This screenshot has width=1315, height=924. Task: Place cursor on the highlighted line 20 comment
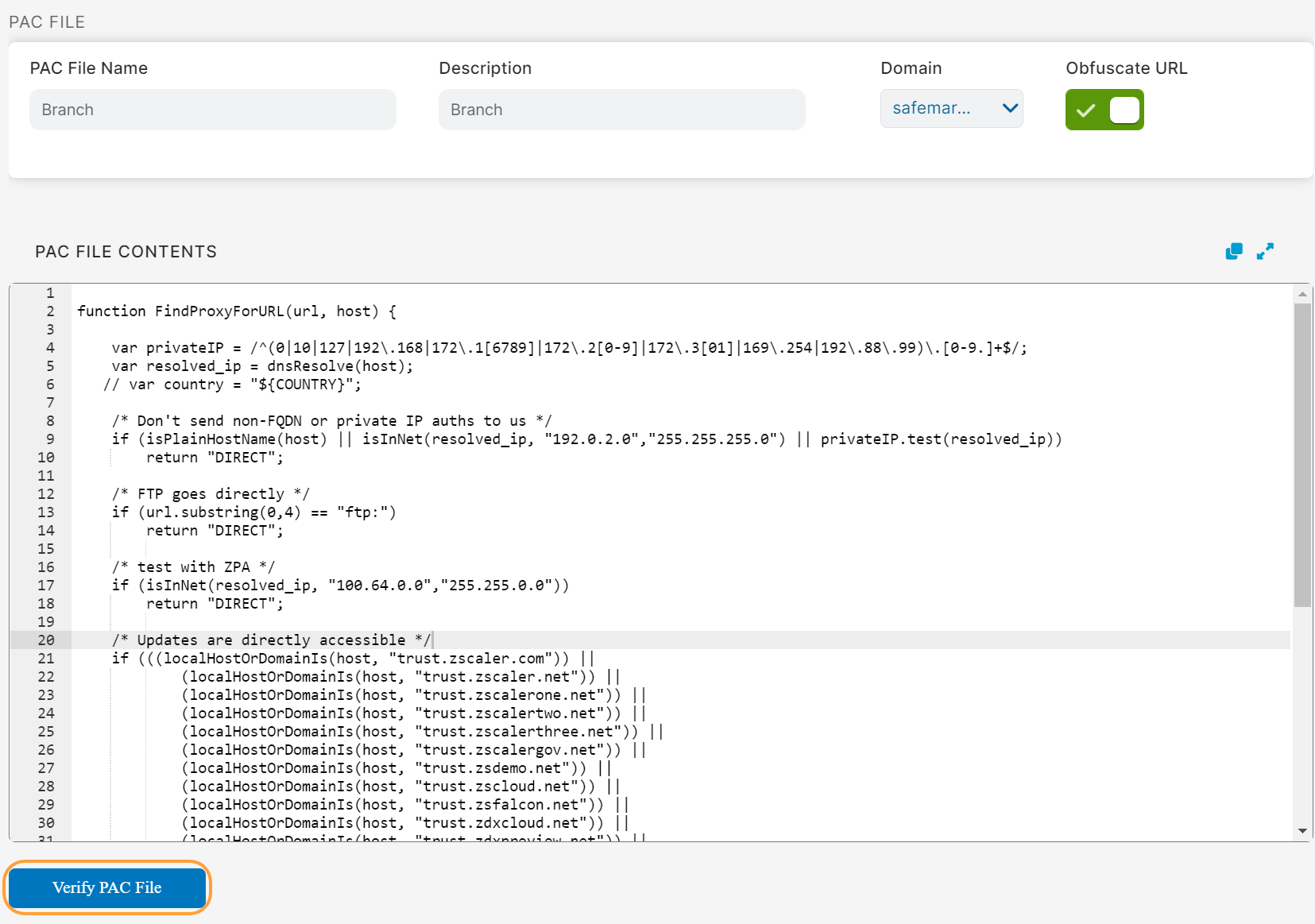[272, 640]
